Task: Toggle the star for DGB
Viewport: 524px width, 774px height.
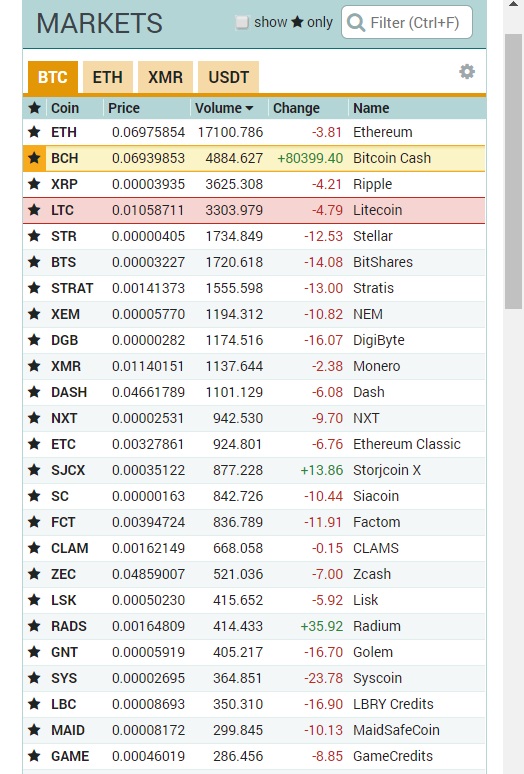Action: pyautogui.click(x=34, y=340)
